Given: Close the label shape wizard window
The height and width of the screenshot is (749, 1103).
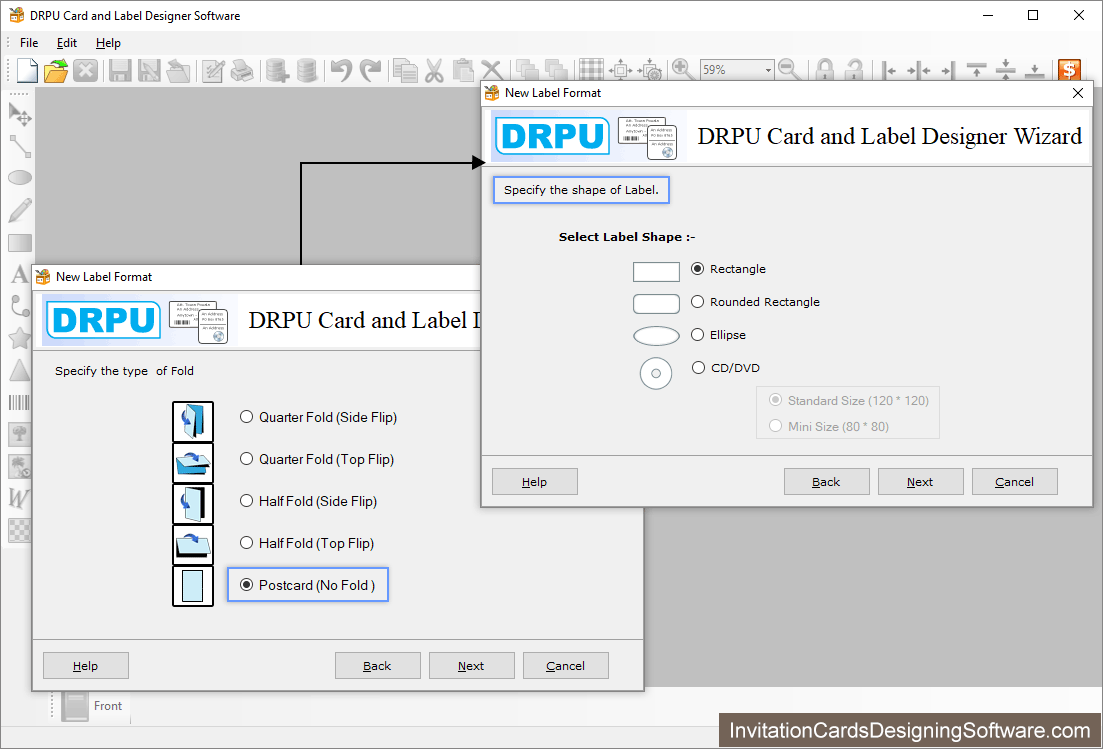Looking at the screenshot, I should 1078,93.
